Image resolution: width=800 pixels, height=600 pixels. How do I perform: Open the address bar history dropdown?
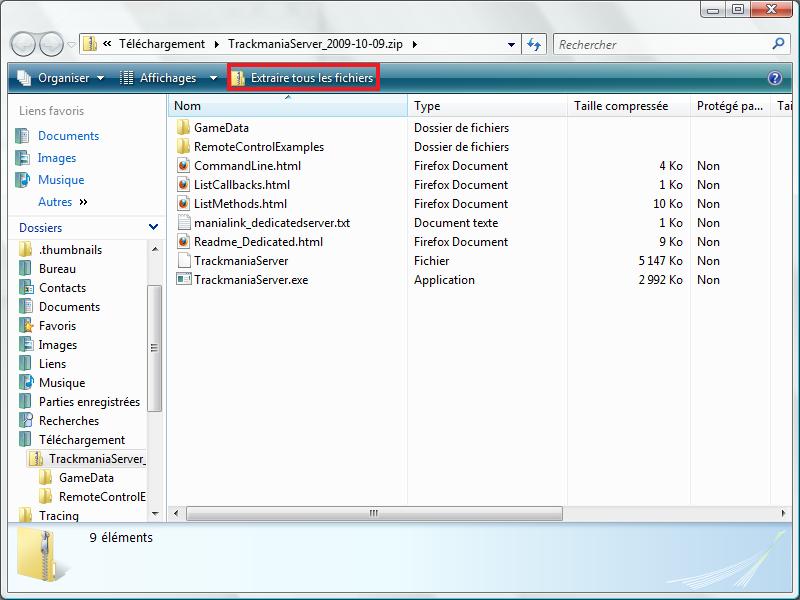point(511,45)
